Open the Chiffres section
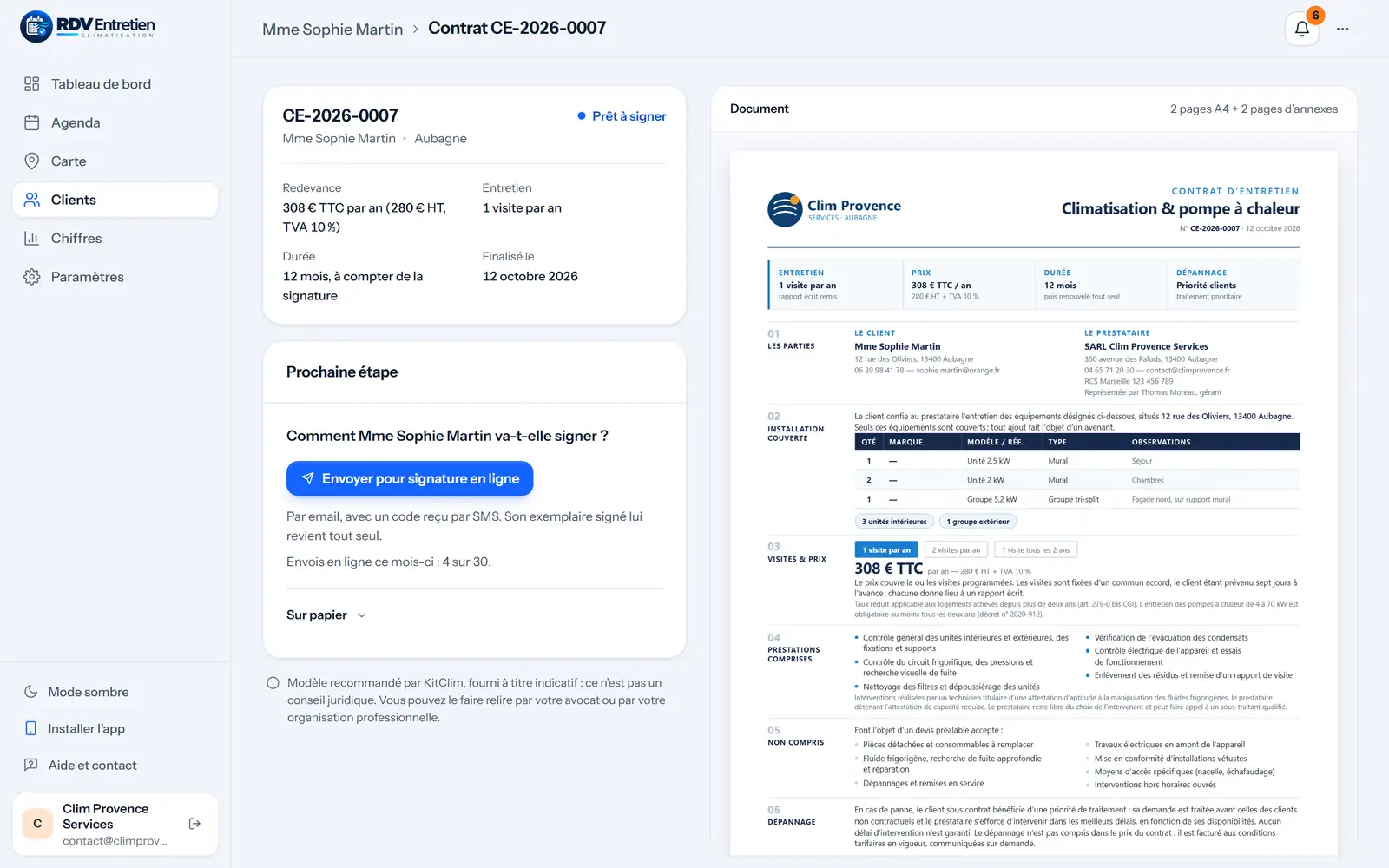The image size is (1389, 868). [x=115, y=238]
